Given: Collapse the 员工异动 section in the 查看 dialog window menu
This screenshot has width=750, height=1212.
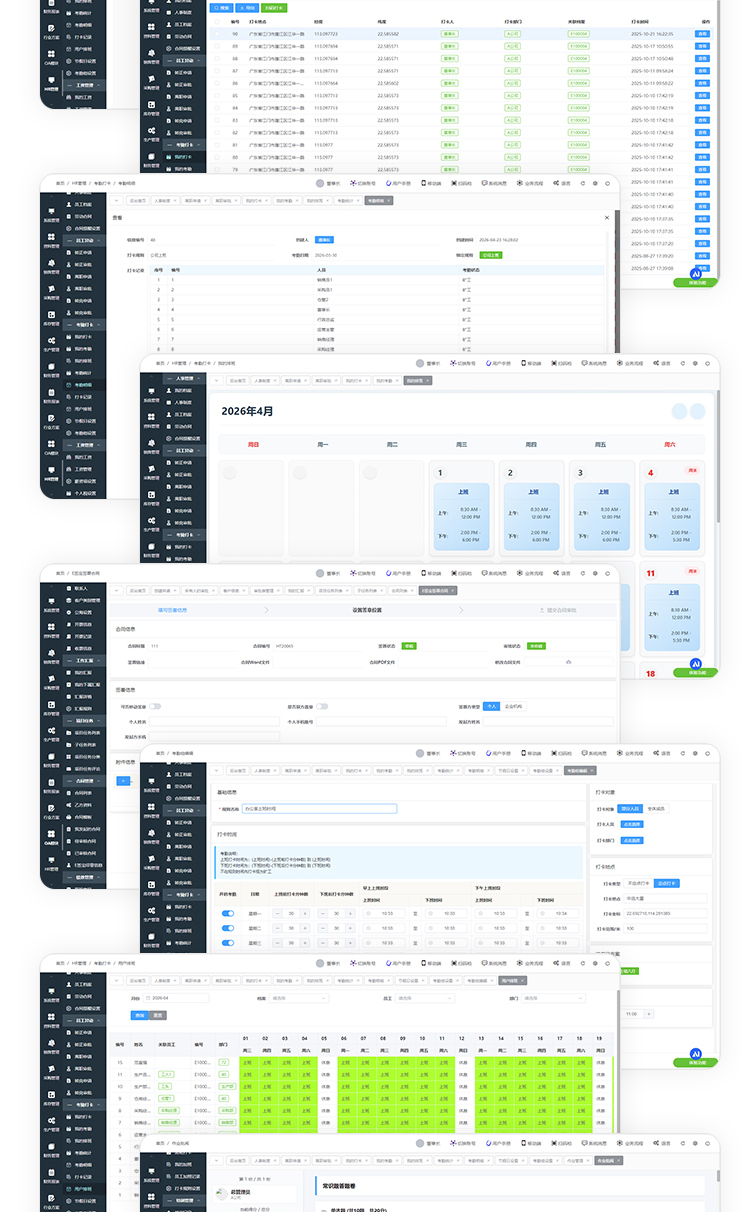Looking at the screenshot, I should (86, 241).
